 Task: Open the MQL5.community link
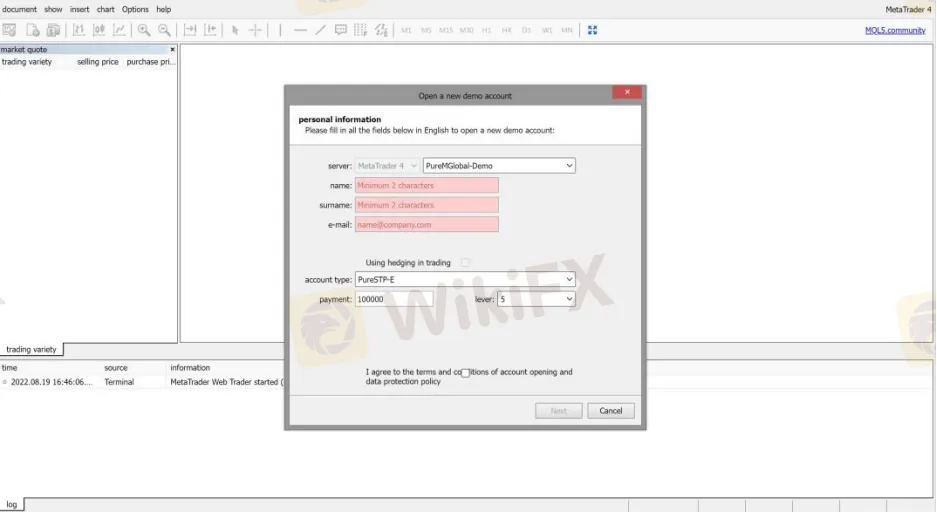[895, 30]
